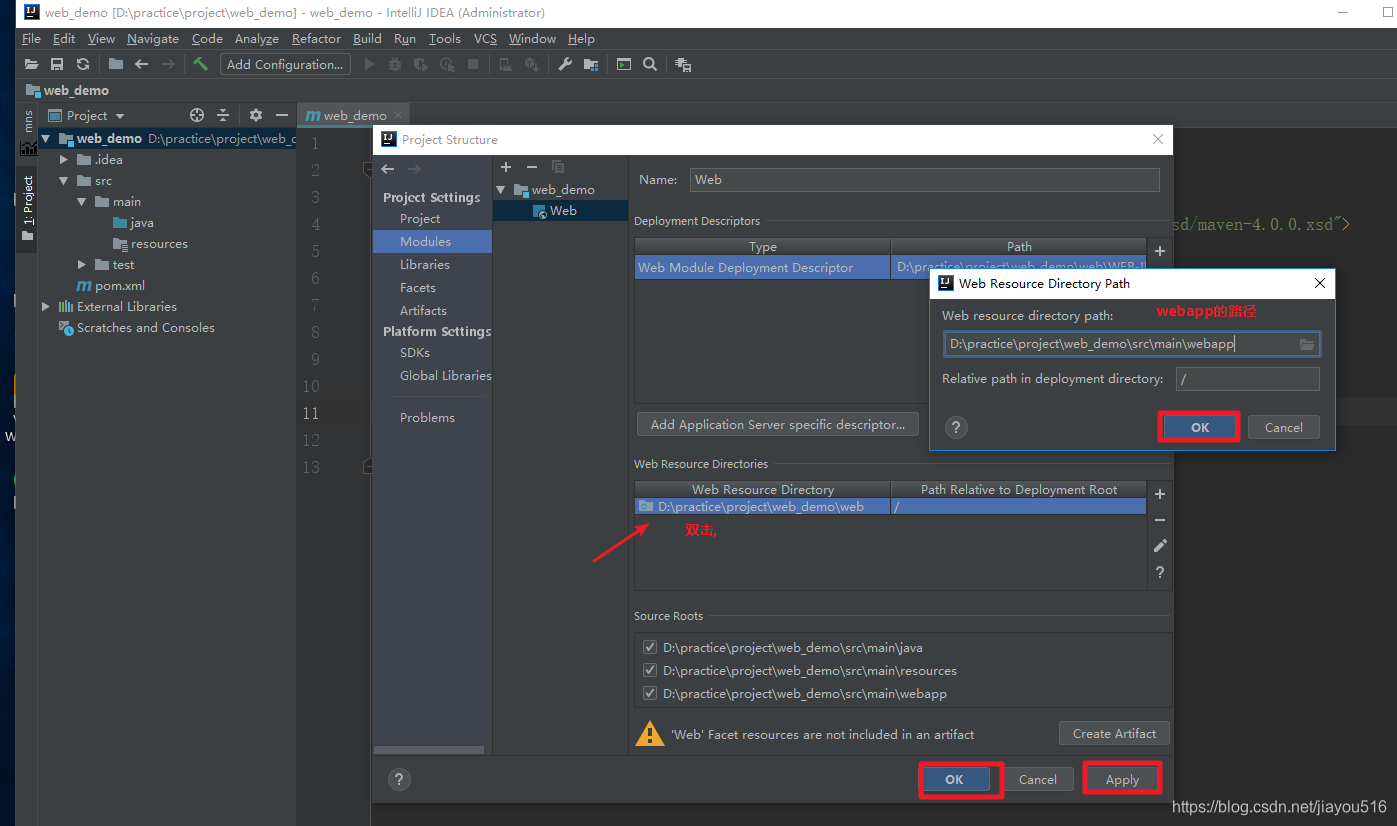1397x826 pixels.
Task: Open the Navigate menu
Action: coord(153,39)
